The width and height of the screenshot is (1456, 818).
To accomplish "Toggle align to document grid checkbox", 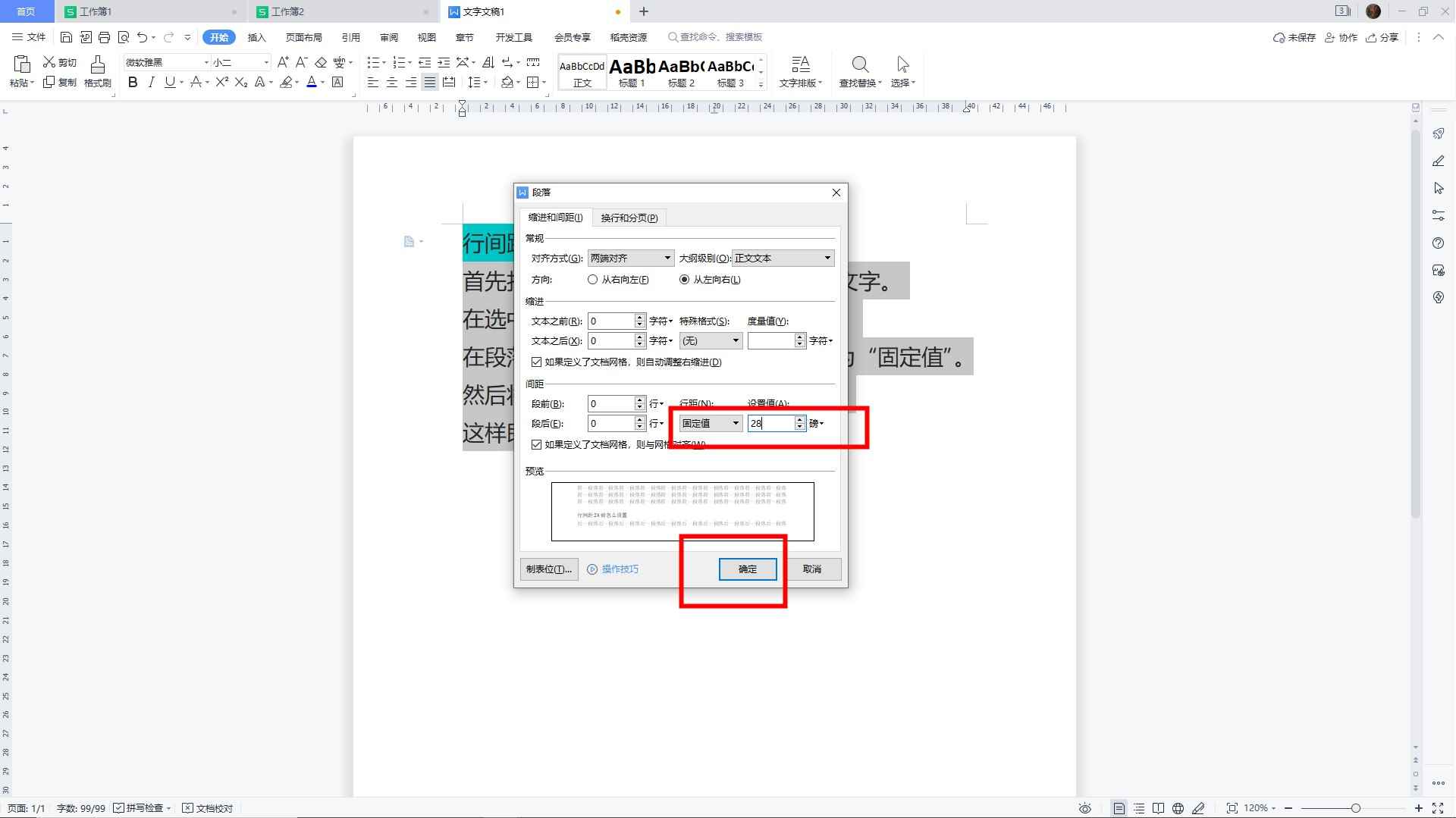I will point(537,445).
